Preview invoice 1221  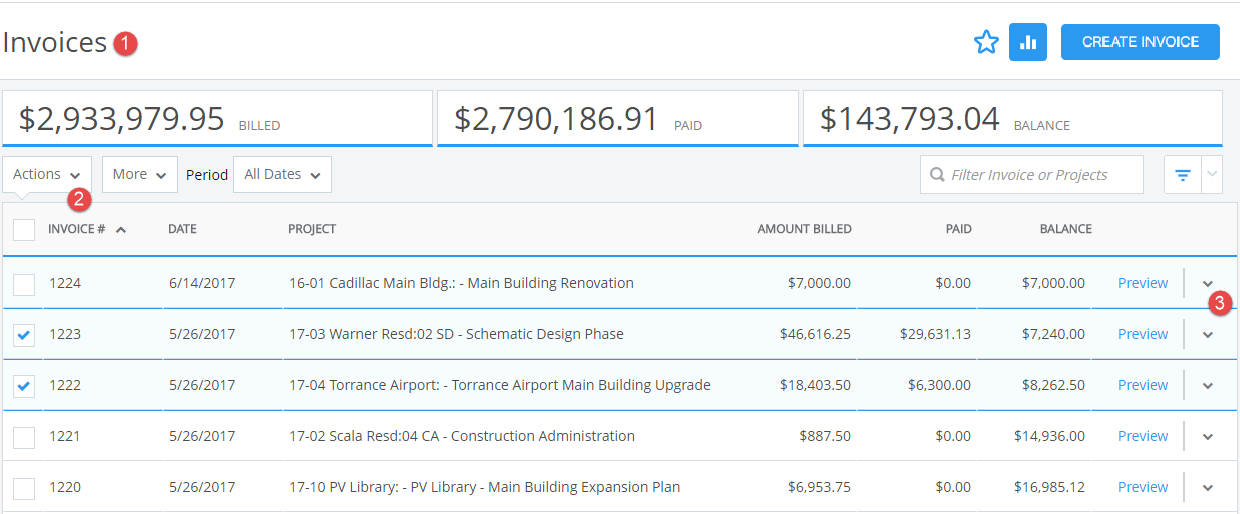(x=1143, y=436)
